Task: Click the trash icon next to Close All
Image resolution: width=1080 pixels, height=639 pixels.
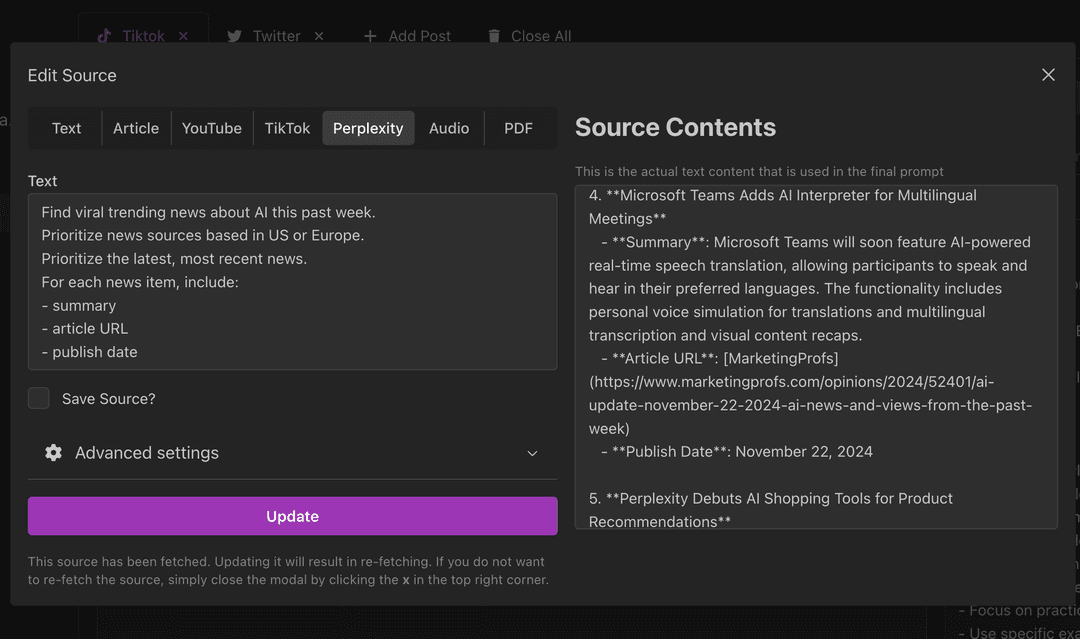Action: (x=493, y=35)
